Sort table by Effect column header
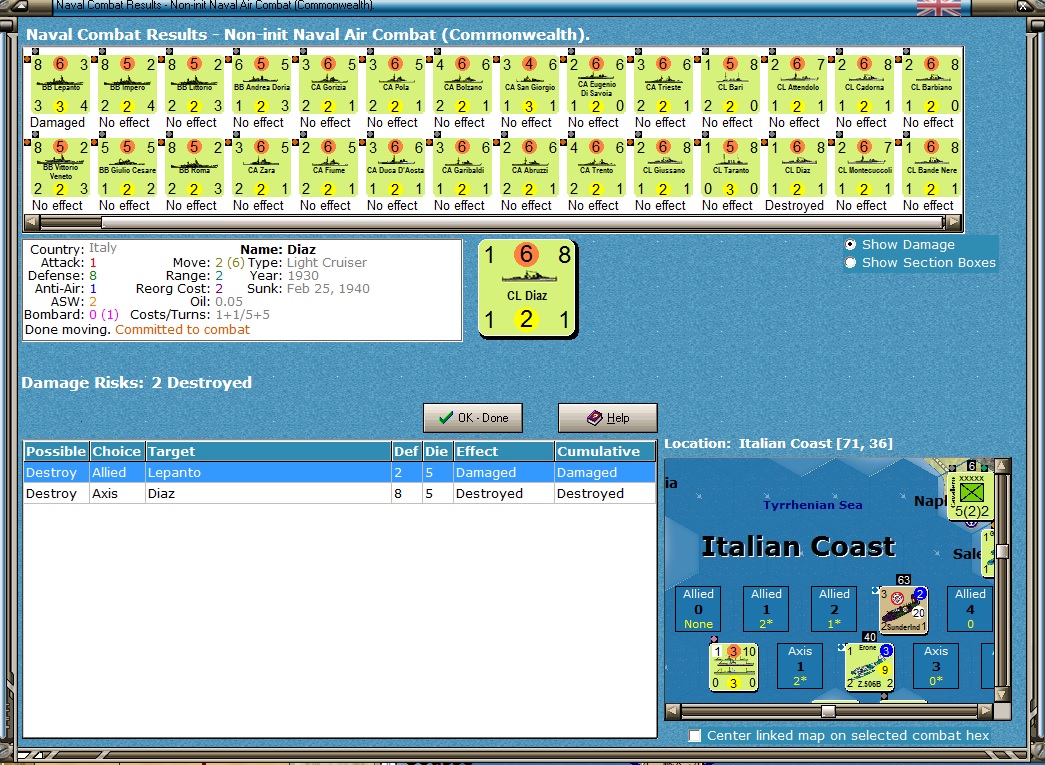Screen dimensions: 1045x765 (503, 451)
